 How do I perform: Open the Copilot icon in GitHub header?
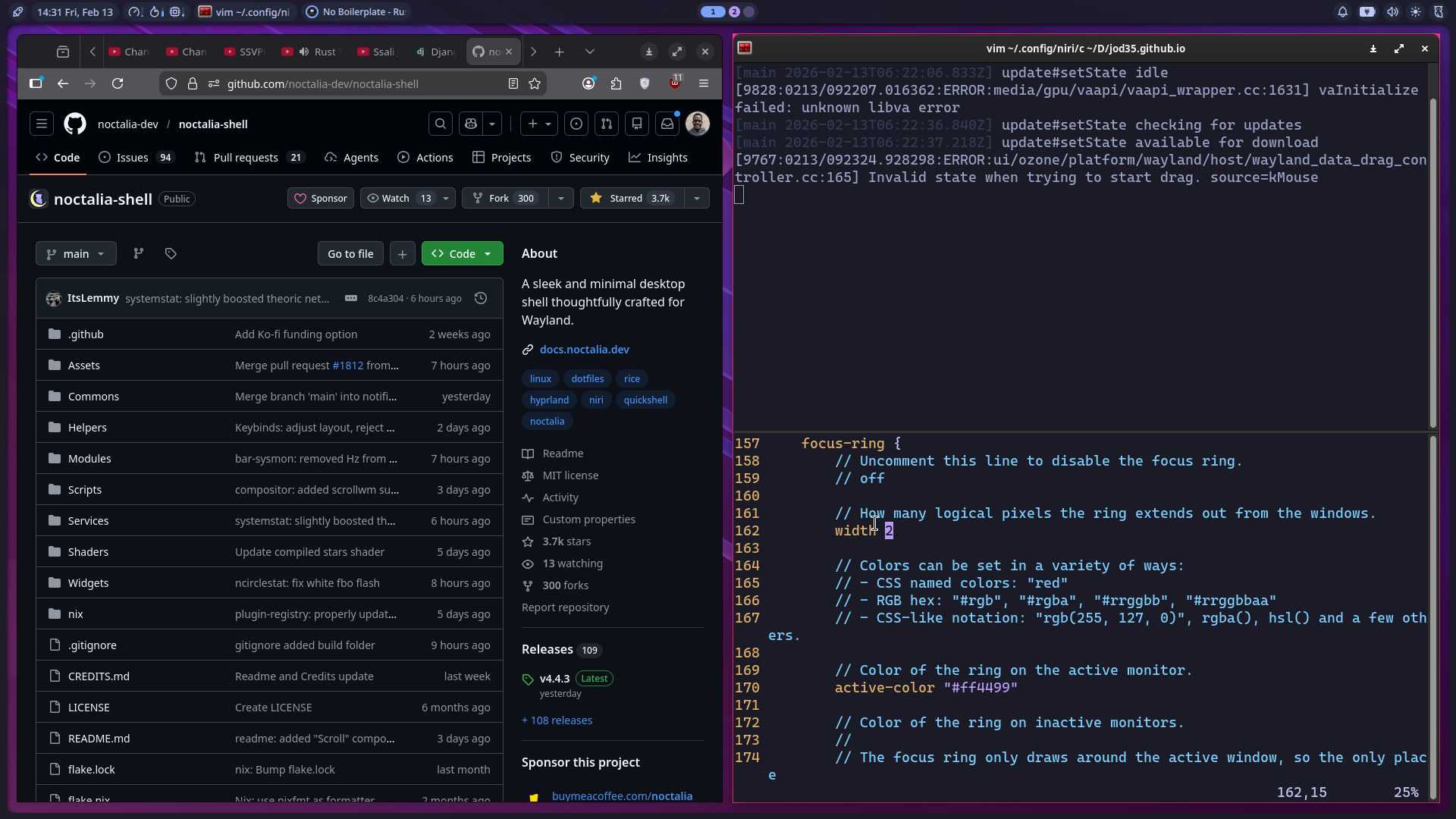tap(471, 124)
